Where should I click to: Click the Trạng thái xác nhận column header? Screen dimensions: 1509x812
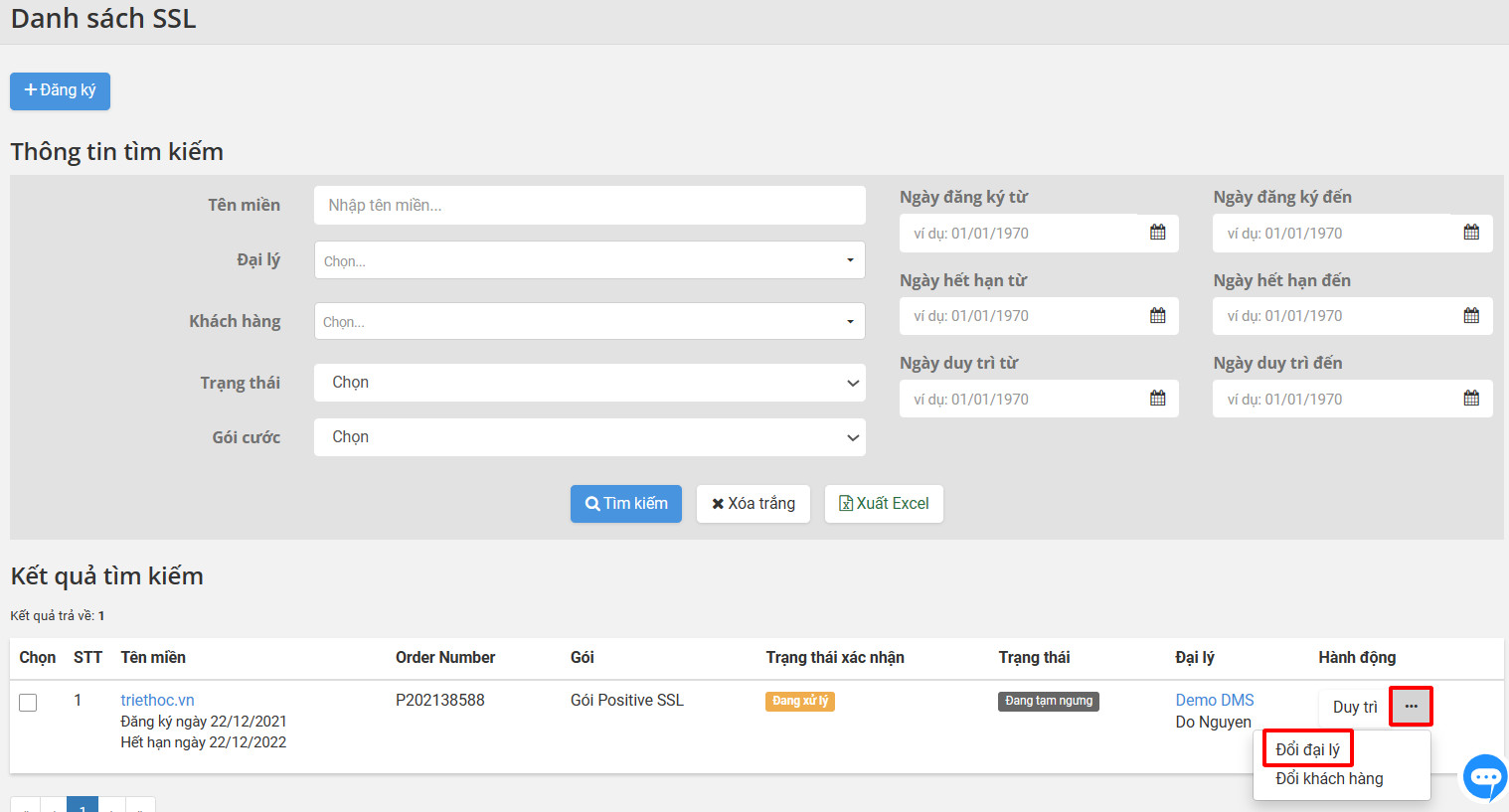coord(835,658)
